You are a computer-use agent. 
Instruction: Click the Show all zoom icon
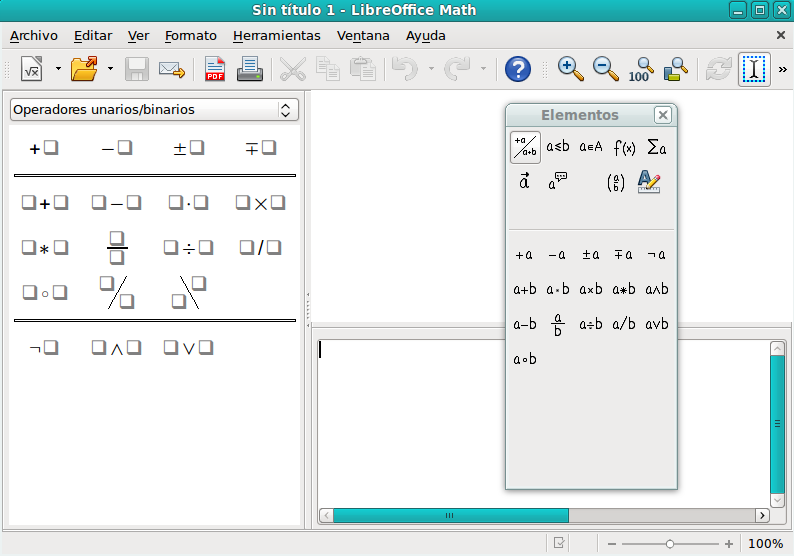click(676, 69)
